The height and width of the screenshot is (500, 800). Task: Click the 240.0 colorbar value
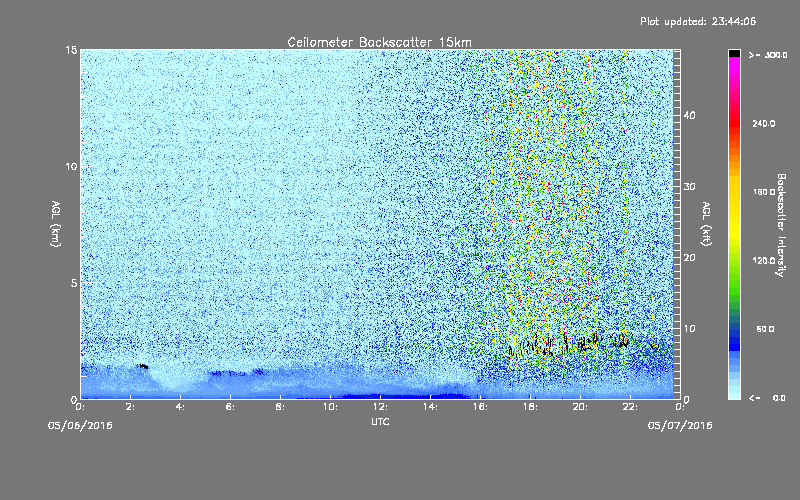pyautogui.click(x=764, y=124)
